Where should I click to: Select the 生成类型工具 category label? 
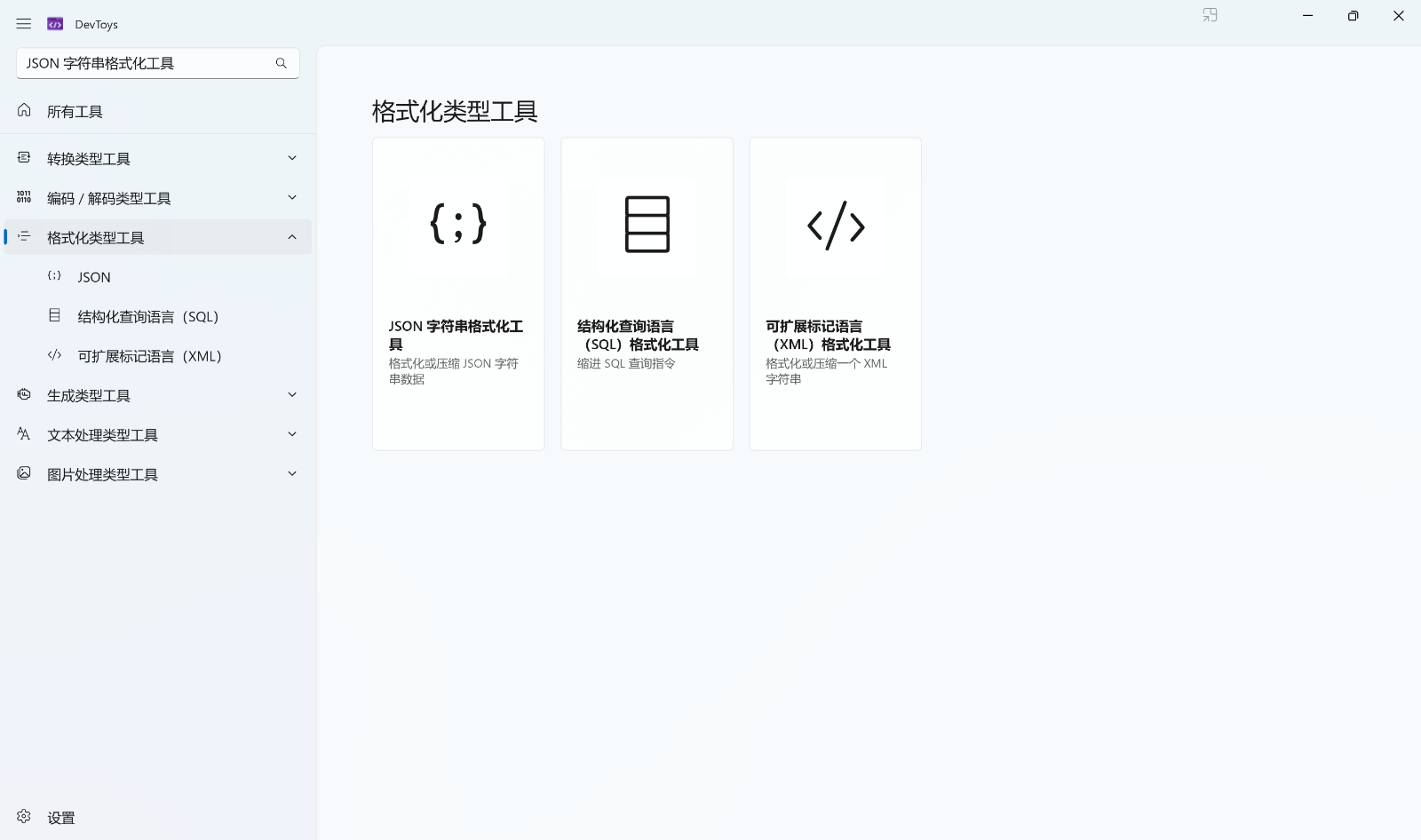pyautogui.click(x=89, y=396)
